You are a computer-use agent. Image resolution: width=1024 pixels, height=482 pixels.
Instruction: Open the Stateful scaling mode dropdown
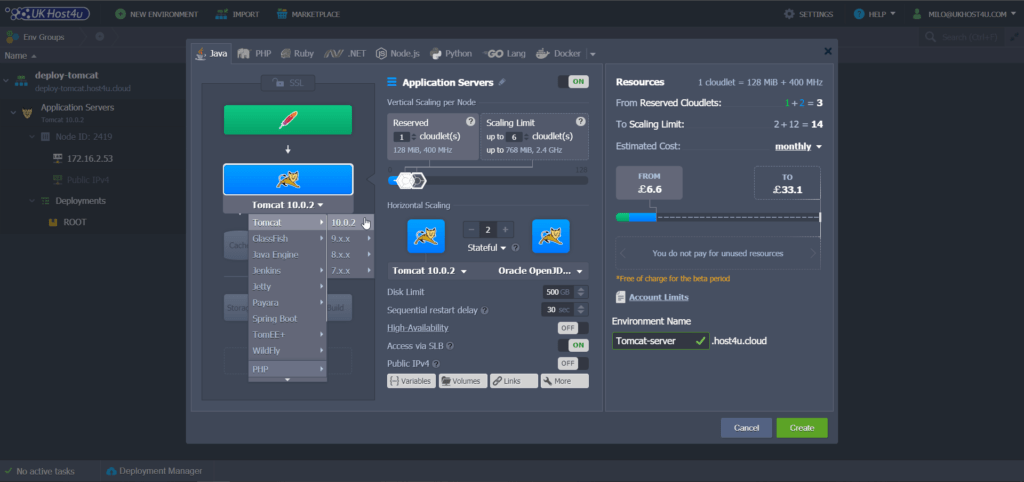pos(487,248)
